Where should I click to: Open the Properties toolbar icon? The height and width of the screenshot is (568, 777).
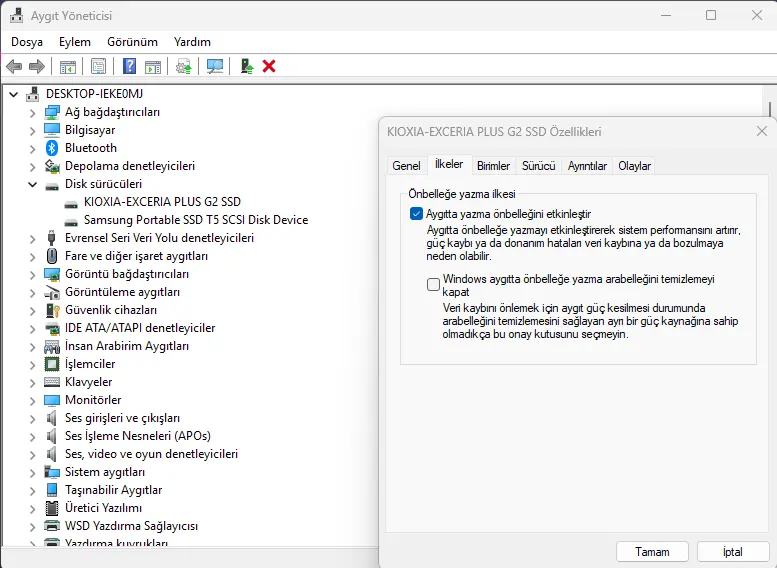pyautogui.click(x=98, y=66)
